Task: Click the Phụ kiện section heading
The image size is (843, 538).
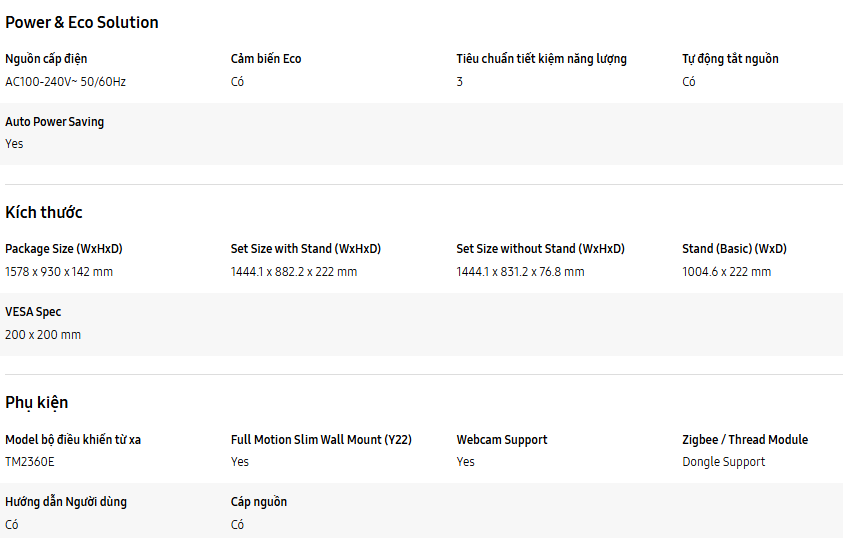Action: [37, 402]
